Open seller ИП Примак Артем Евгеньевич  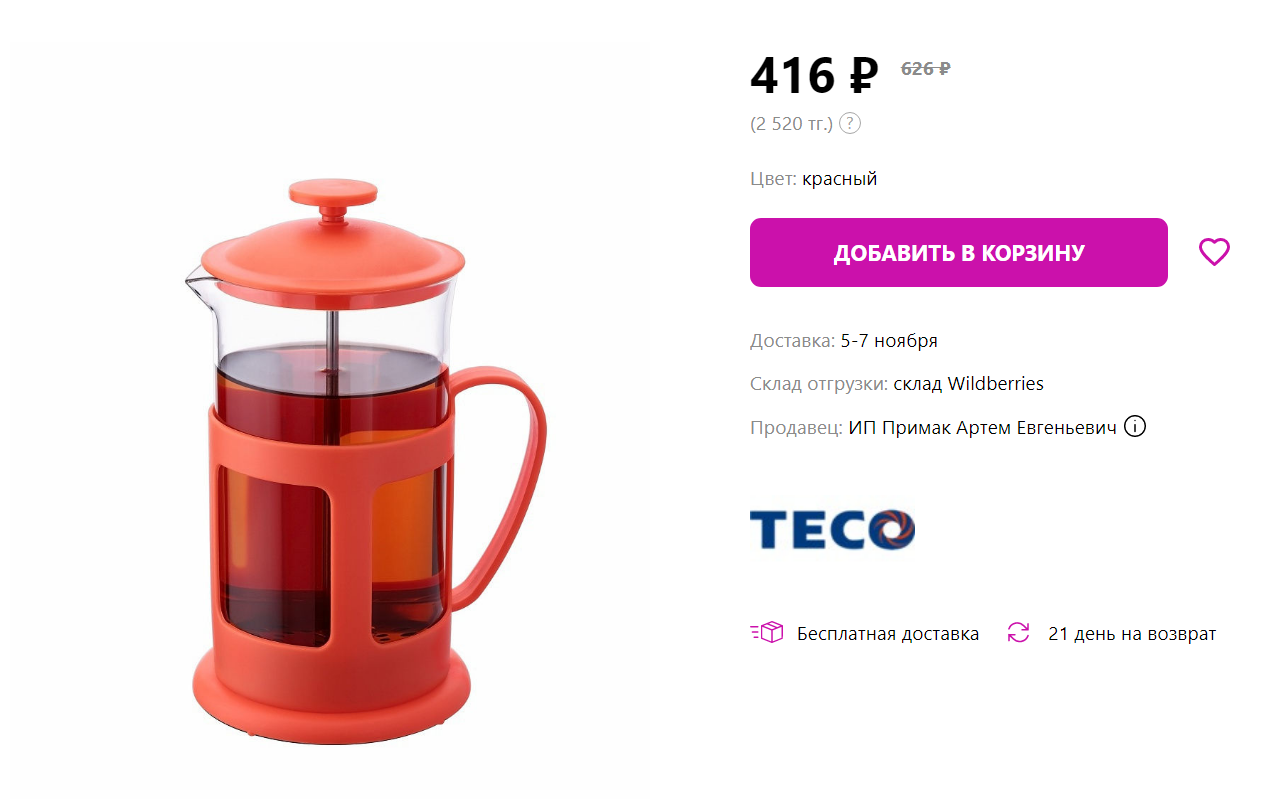[983, 428]
